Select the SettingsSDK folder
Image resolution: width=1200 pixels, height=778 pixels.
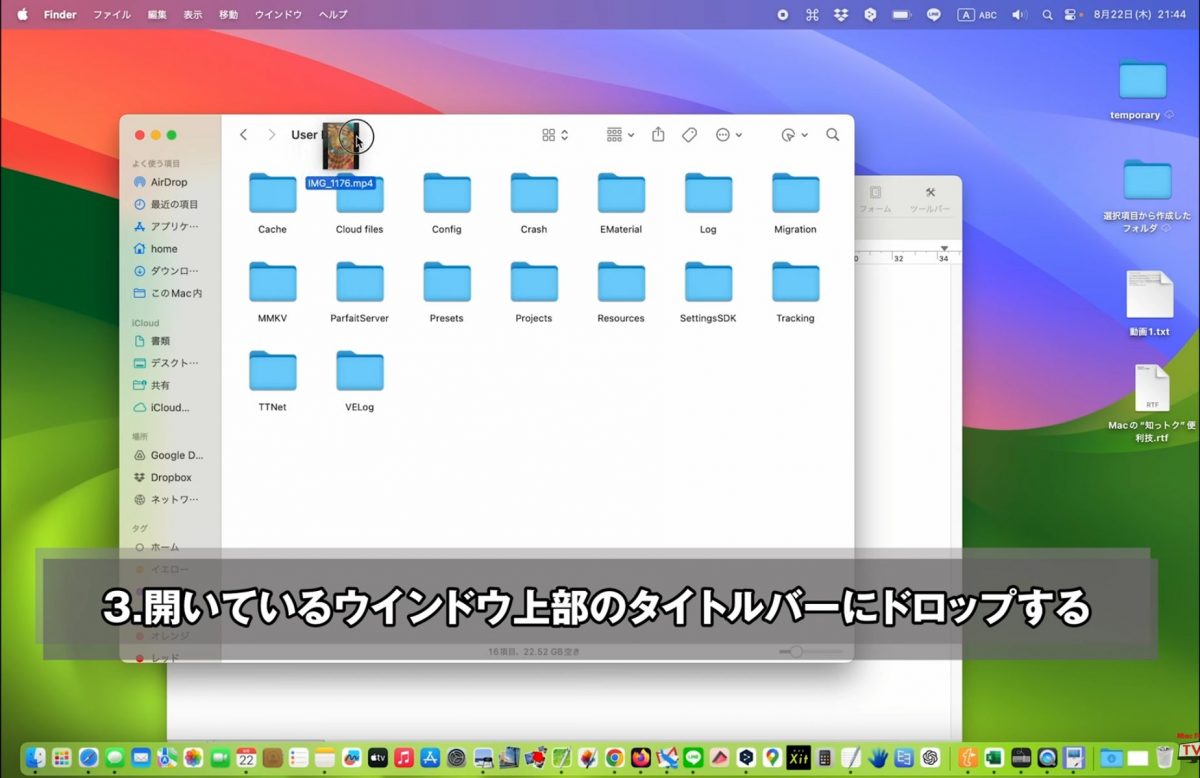(x=708, y=293)
